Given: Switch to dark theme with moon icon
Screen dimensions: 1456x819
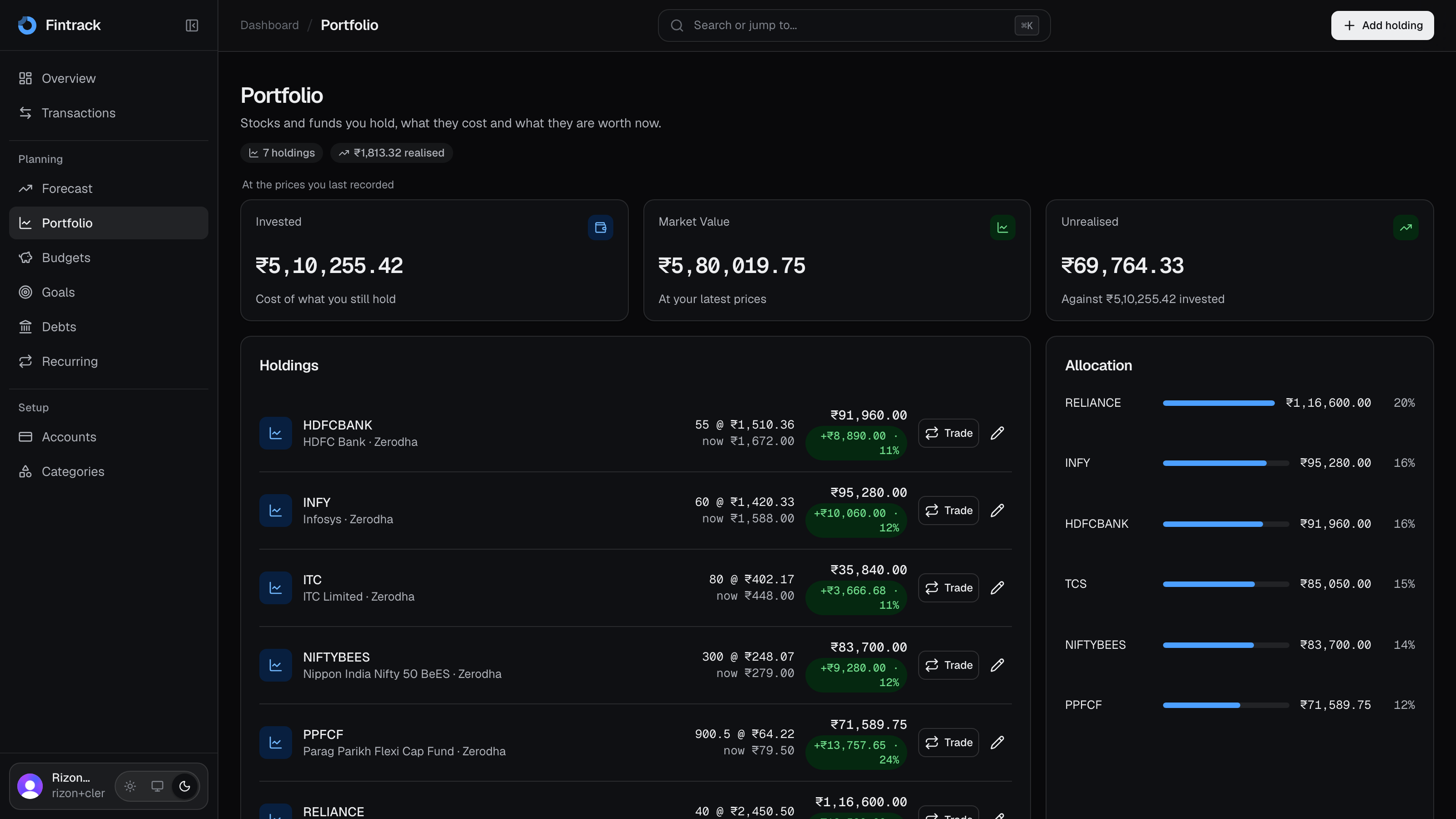Looking at the screenshot, I should [x=184, y=786].
